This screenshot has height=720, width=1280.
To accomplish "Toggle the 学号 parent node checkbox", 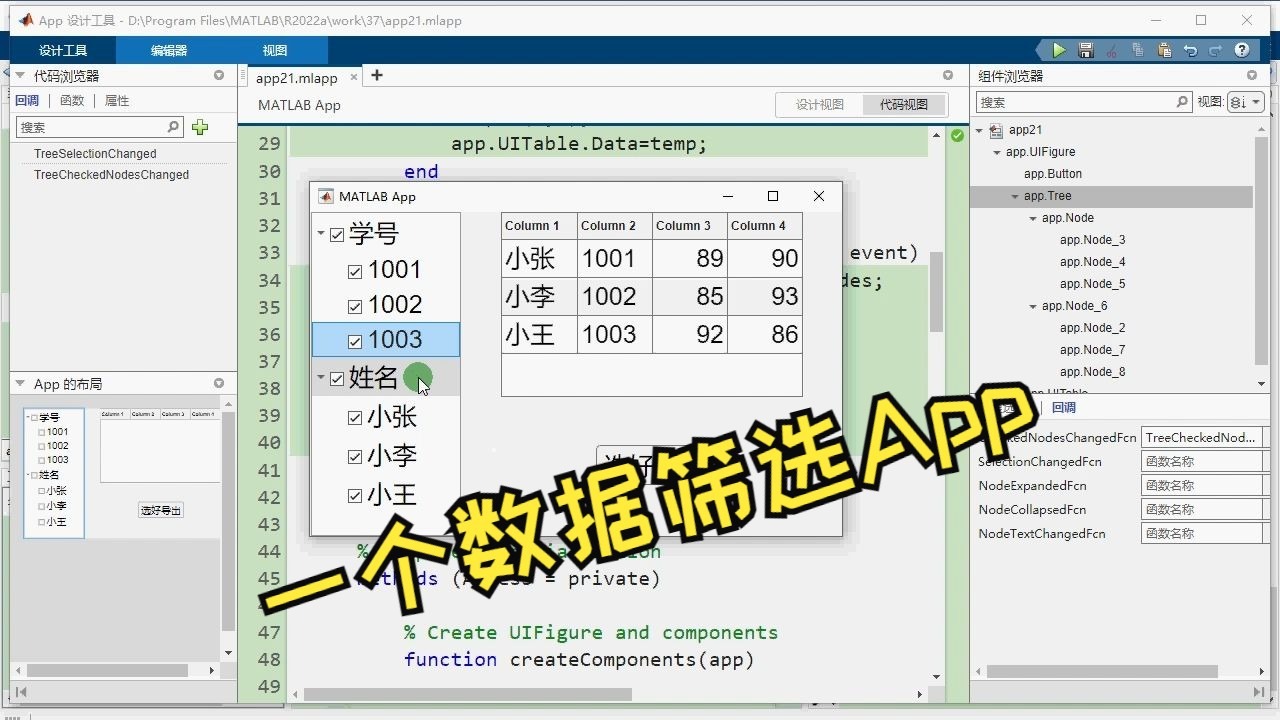I will (336, 233).
